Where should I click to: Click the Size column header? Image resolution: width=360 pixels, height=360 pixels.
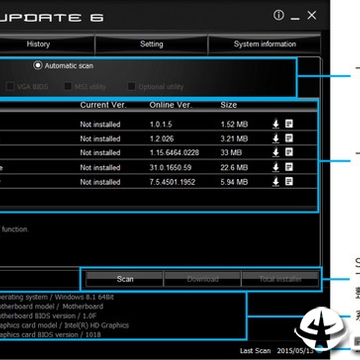[229, 105]
